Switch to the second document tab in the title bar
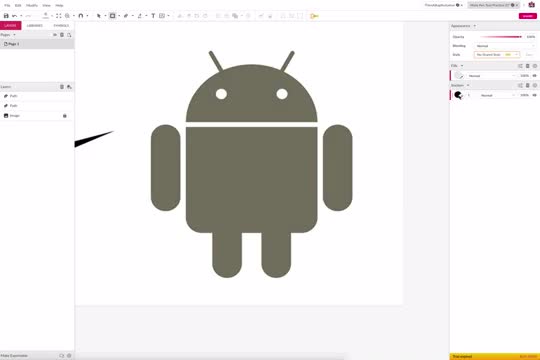540x360 pixels. coord(494,5)
